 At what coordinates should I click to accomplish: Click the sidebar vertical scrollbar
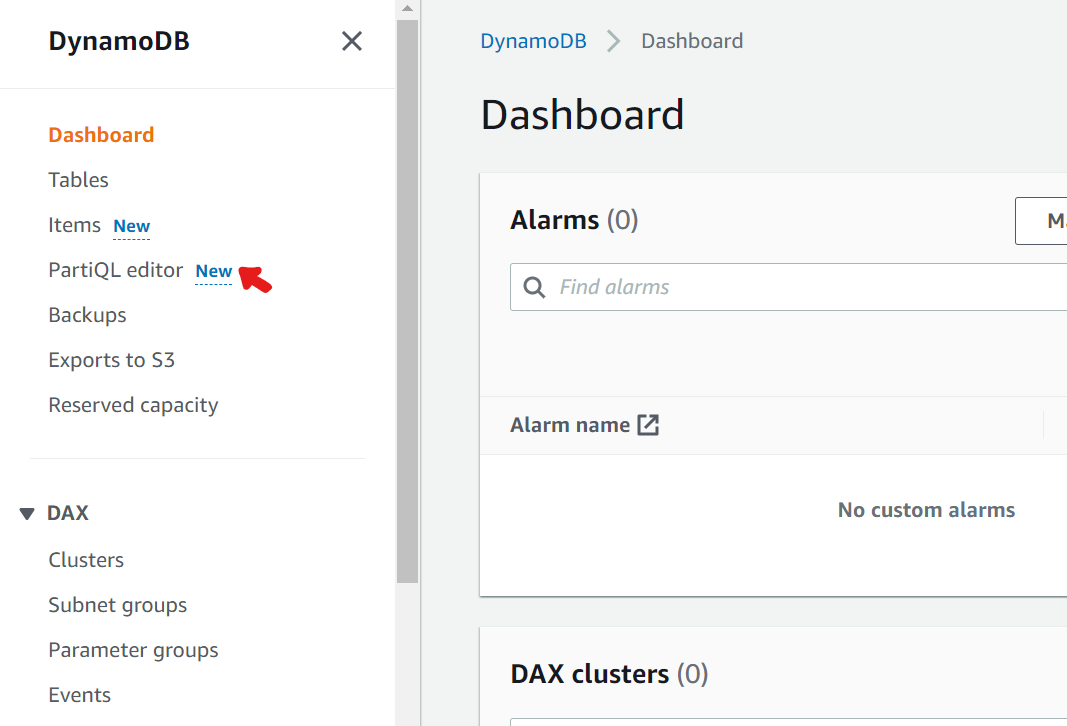pyautogui.click(x=407, y=300)
